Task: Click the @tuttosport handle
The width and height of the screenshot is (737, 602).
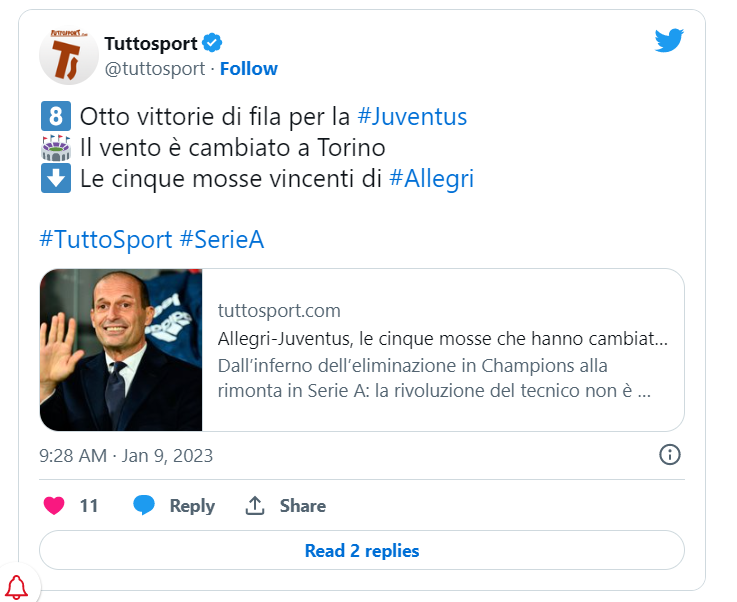Action: pos(155,69)
